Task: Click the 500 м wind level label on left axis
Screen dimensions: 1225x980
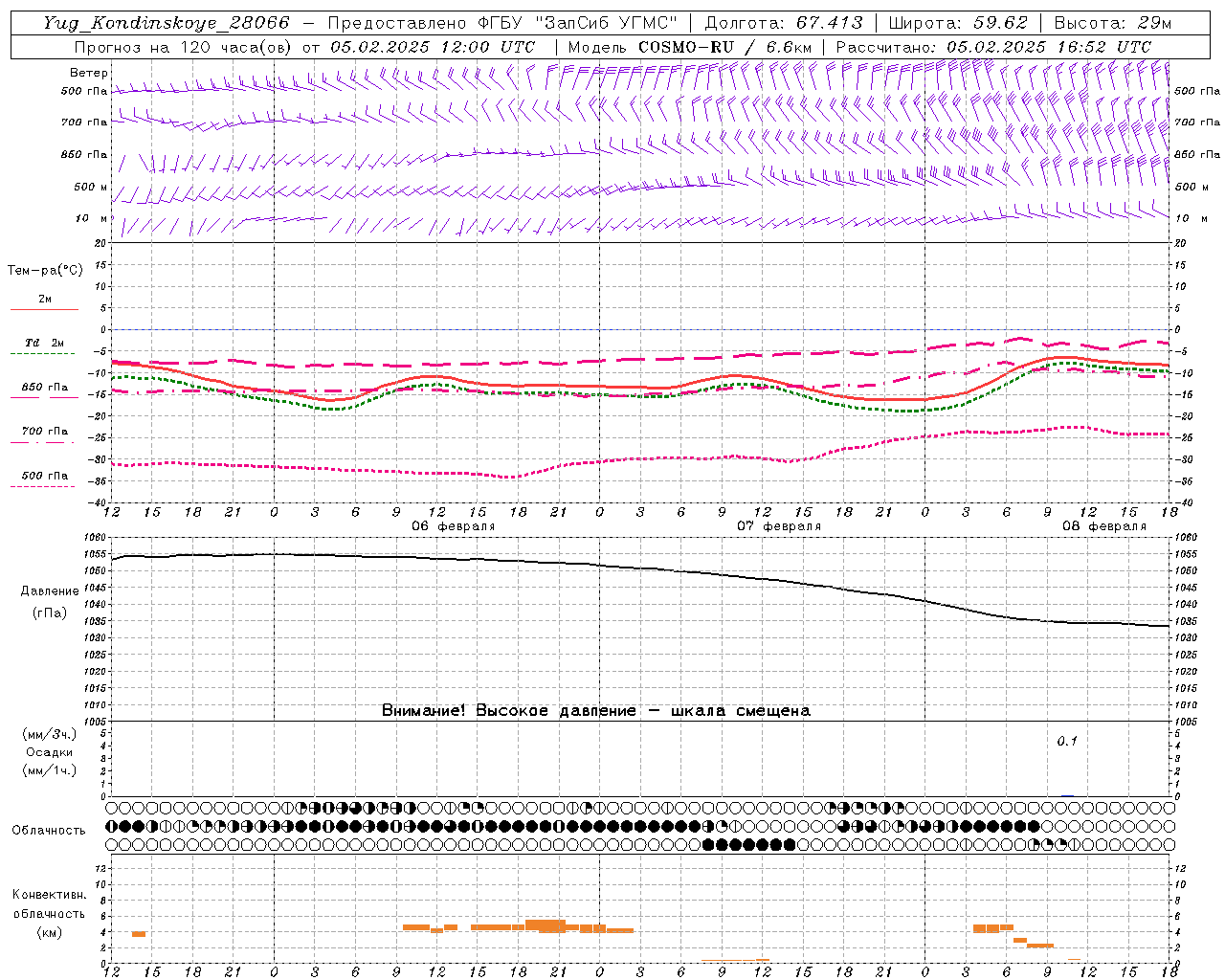Action: [91, 188]
